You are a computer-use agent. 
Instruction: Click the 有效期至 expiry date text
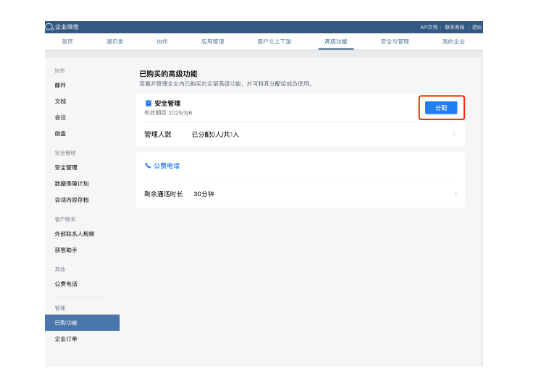(x=168, y=113)
